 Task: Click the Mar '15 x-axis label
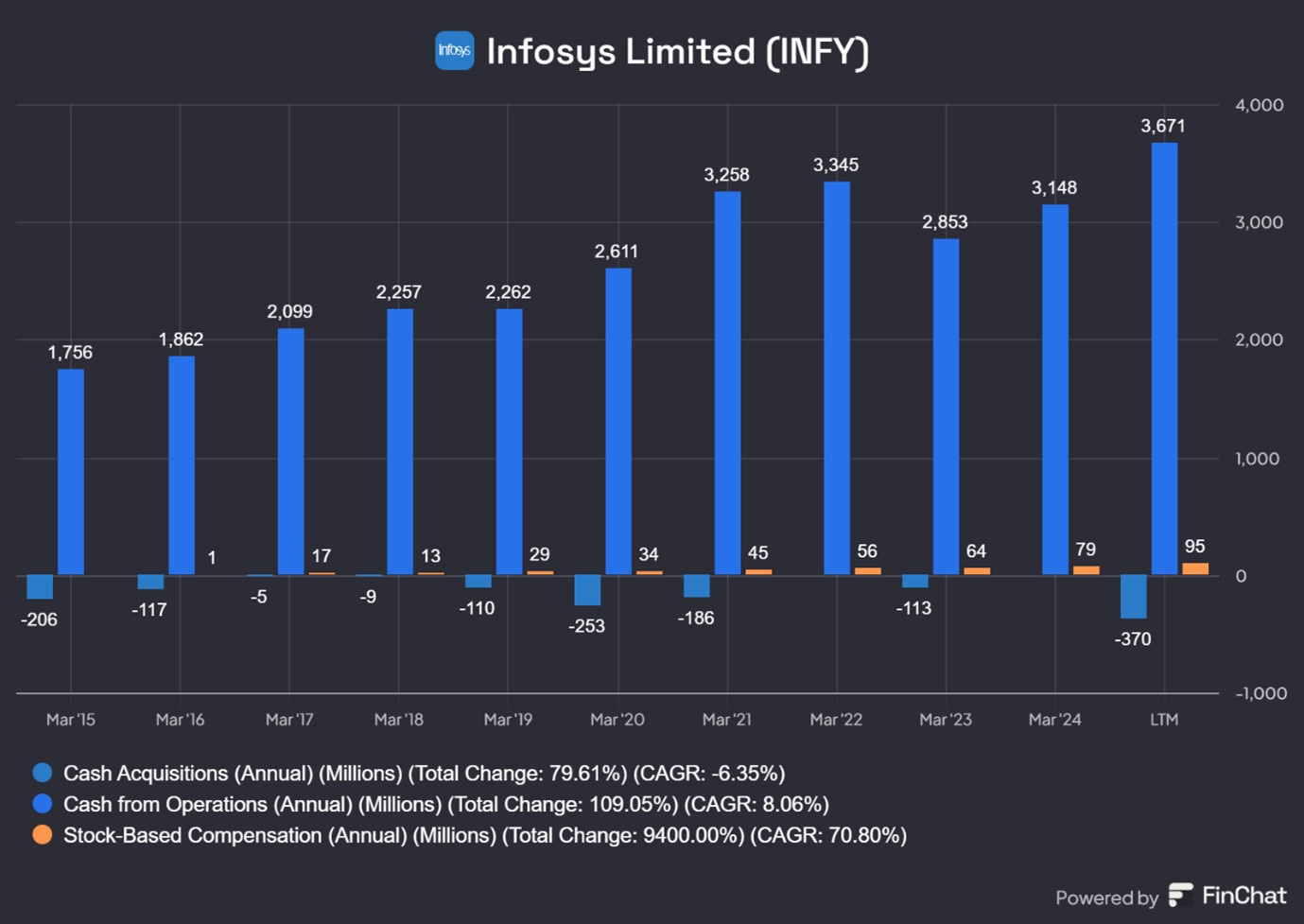[71, 720]
